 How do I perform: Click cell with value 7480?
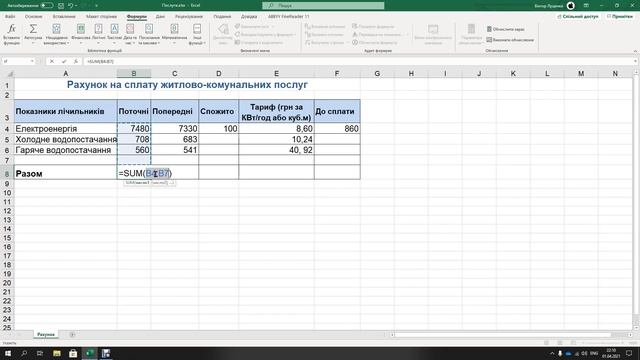tap(134, 129)
